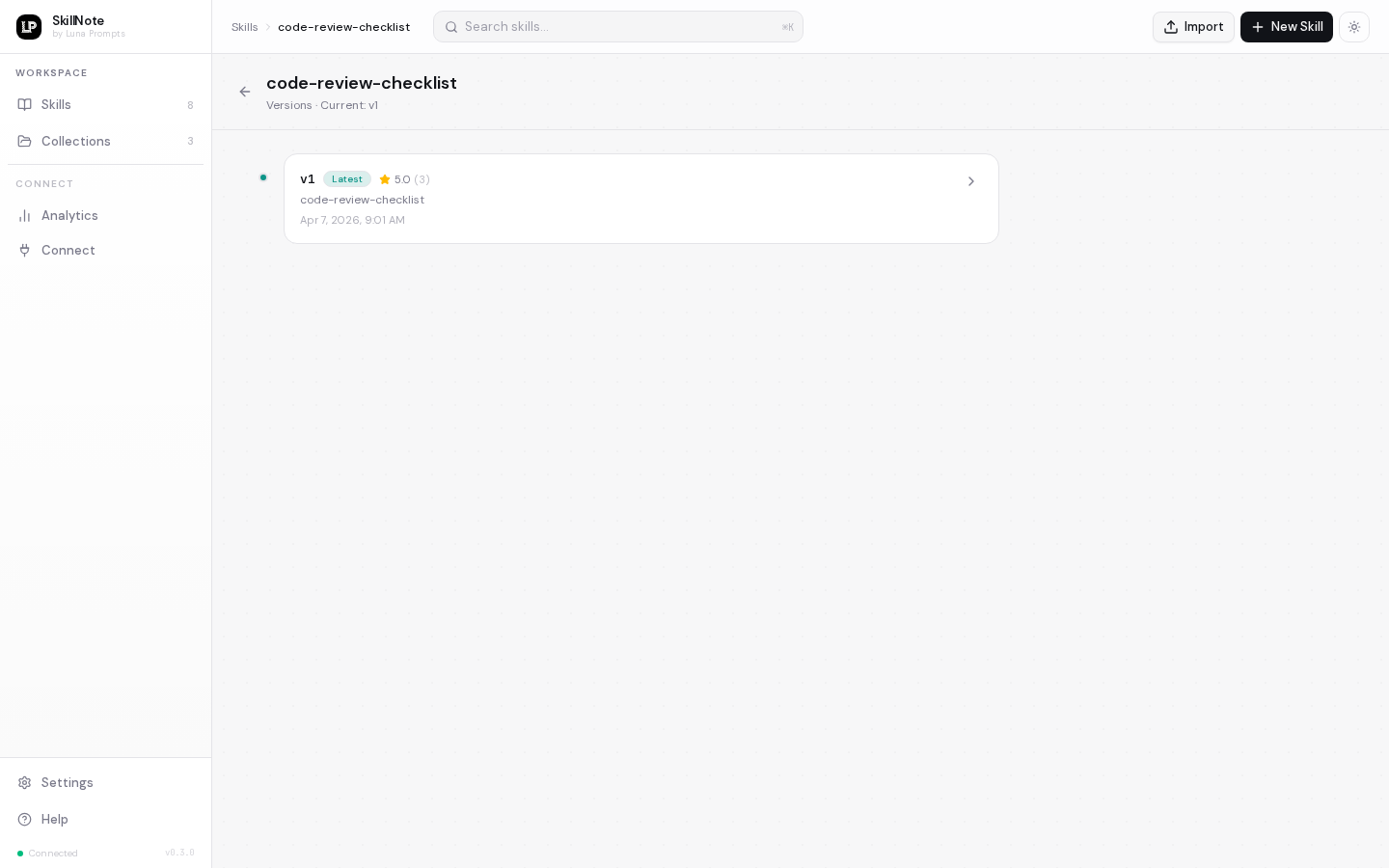Click the 5.0 rating value
Screen dimensions: 1389x868
(402, 179)
